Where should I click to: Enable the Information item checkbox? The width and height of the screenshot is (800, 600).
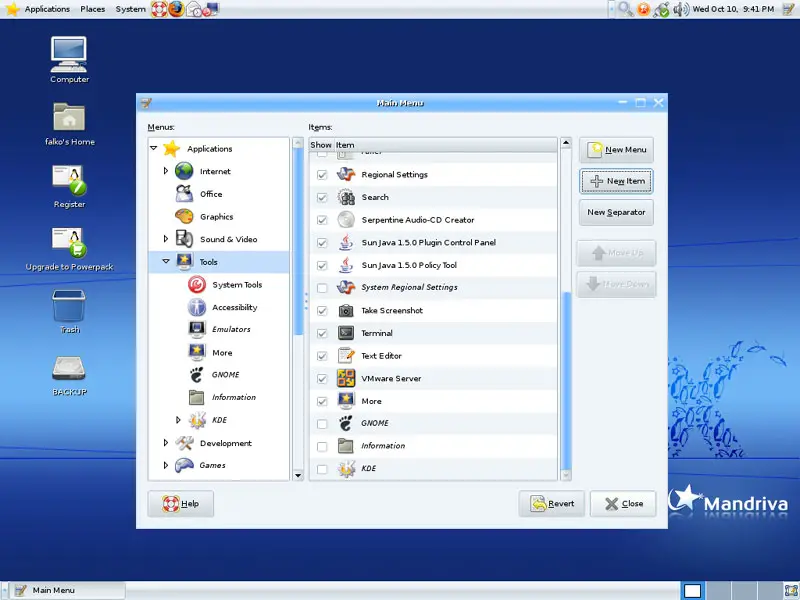pyautogui.click(x=322, y=447)
